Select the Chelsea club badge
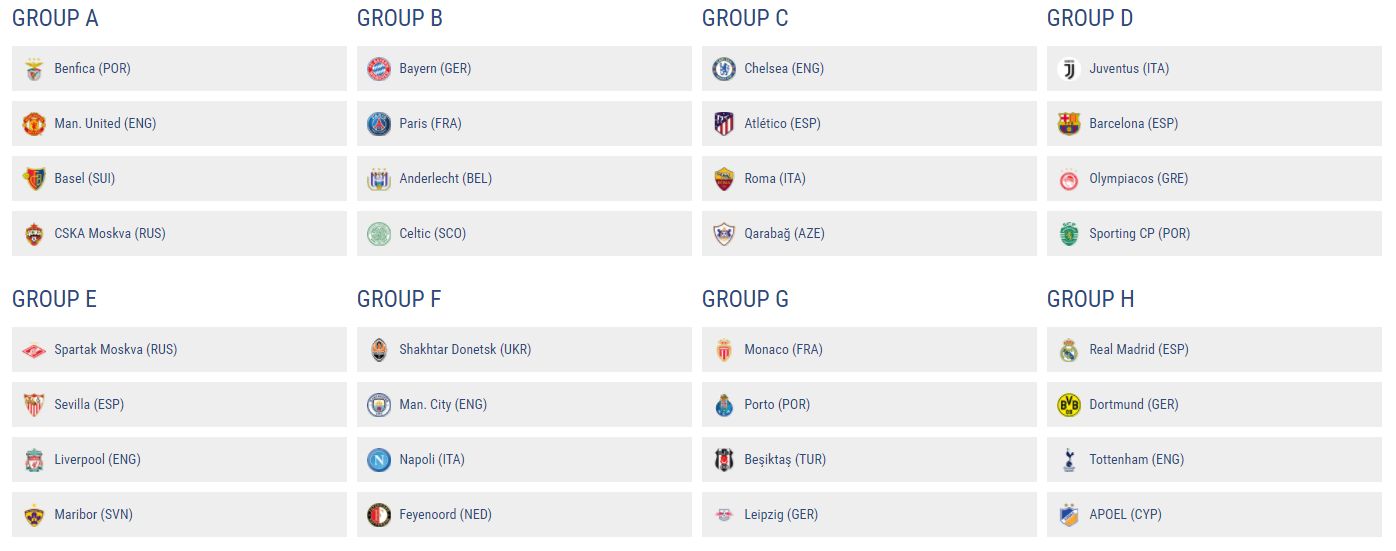Screen dimensions: 1396x551 [724, 69]
